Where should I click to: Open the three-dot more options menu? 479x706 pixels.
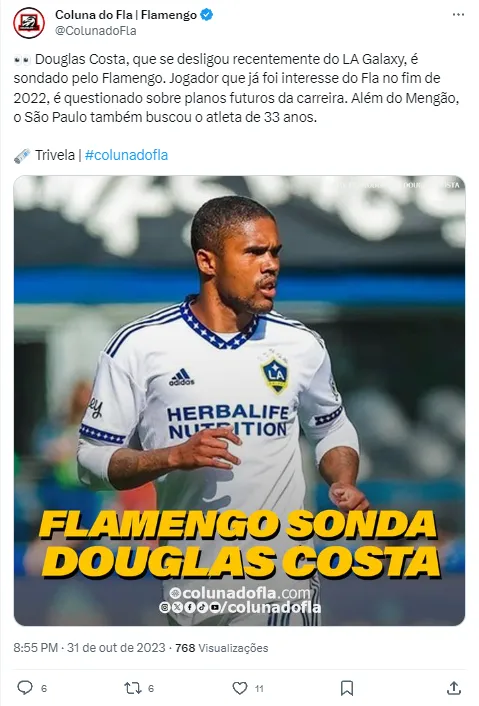[x=458, y=15]
